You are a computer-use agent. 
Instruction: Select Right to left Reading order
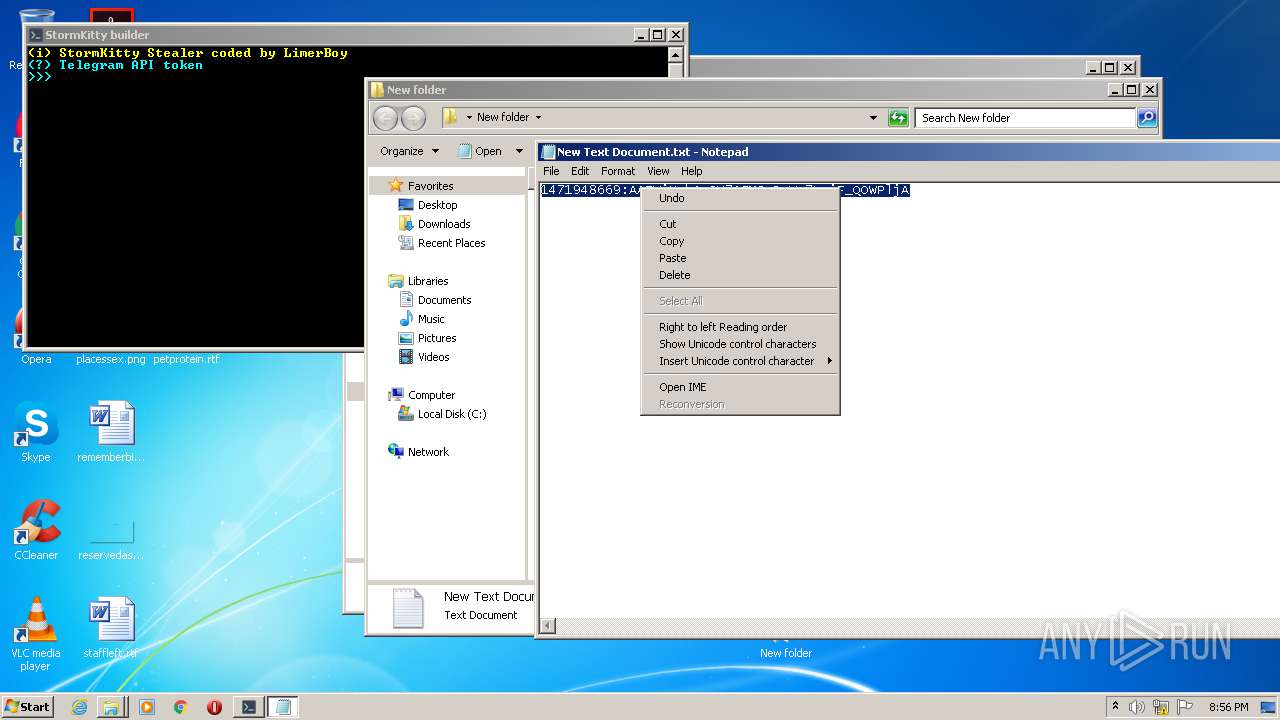[739, 327]
